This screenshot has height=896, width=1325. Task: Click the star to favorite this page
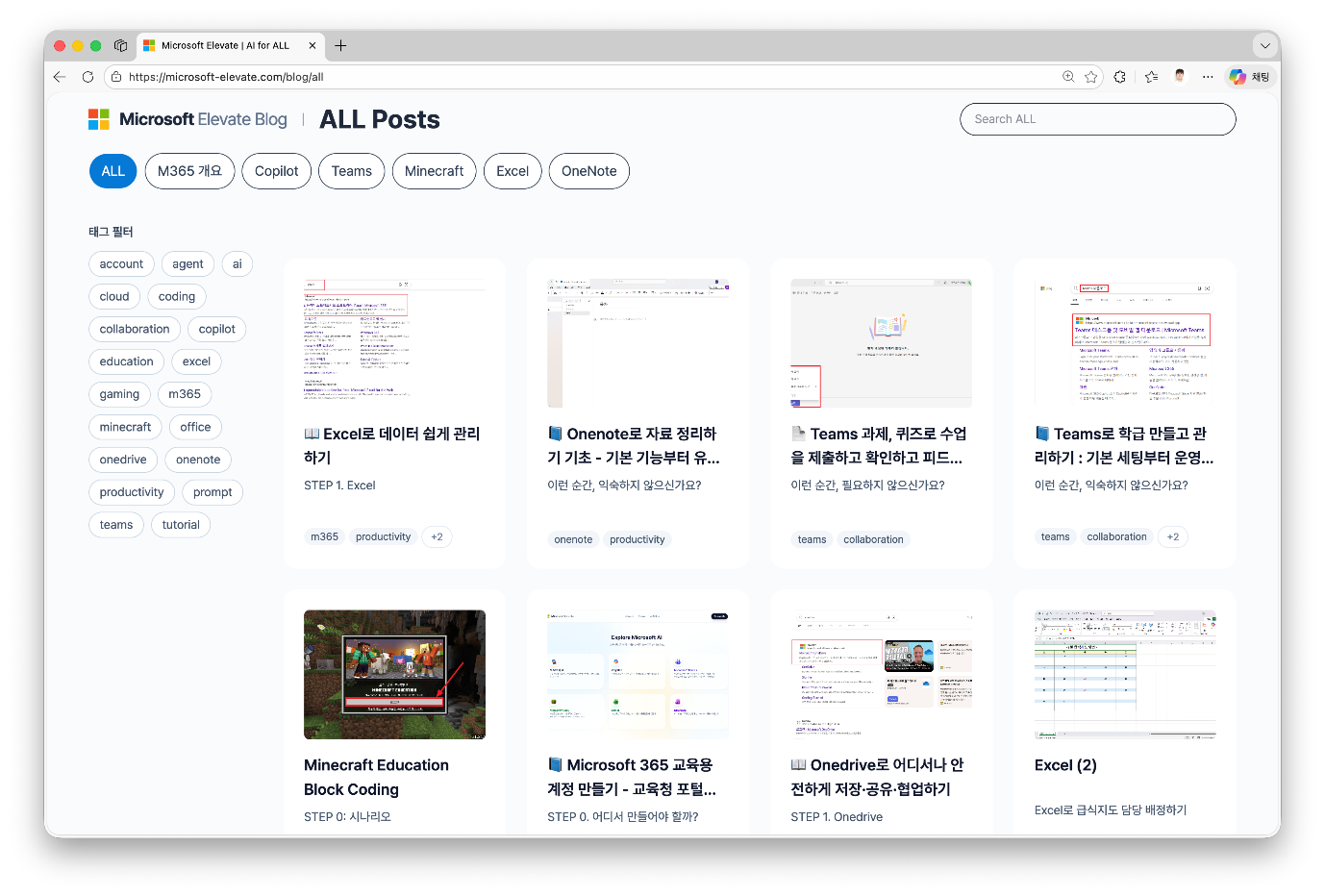[1090, 77]
